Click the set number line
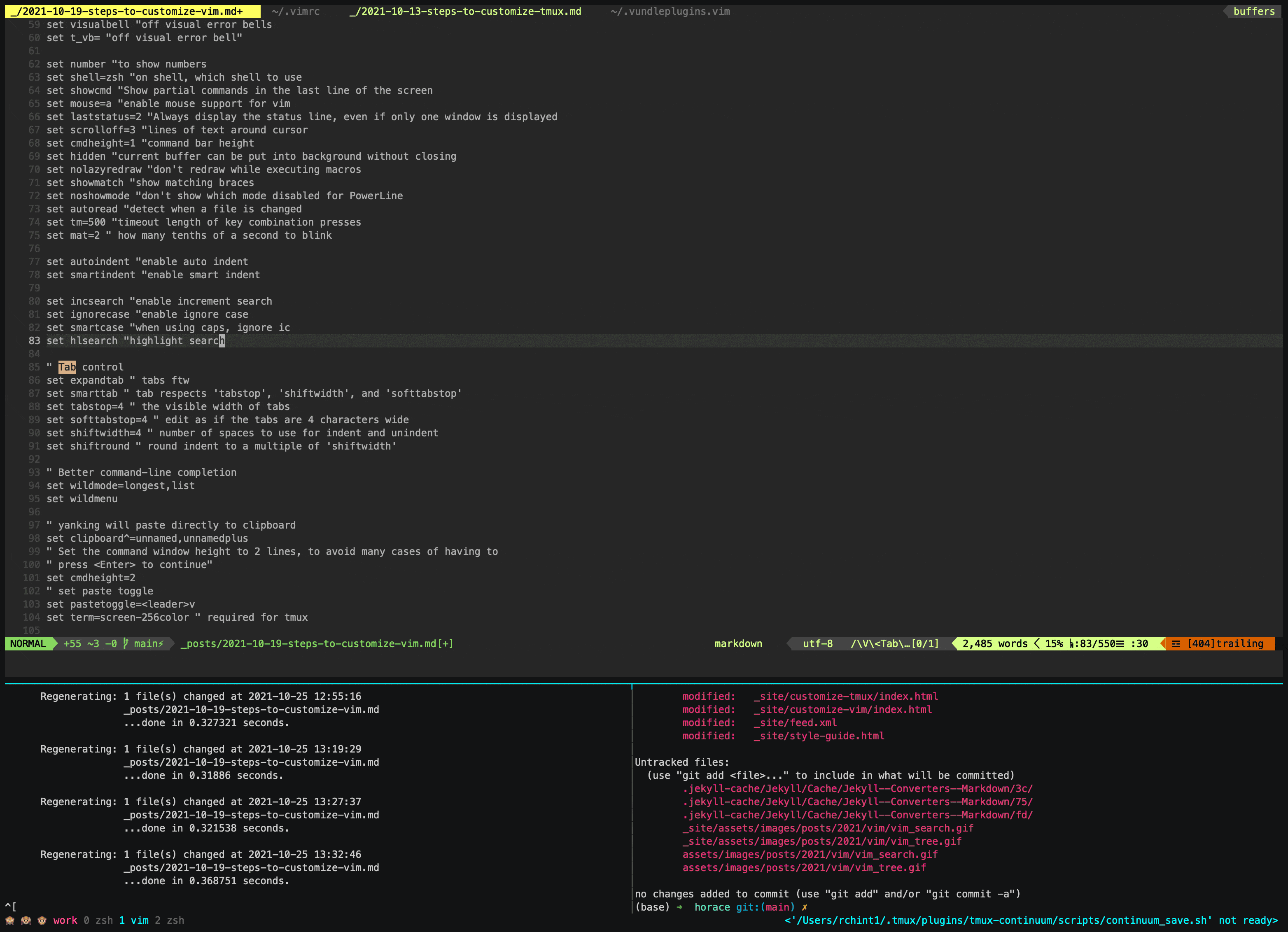 click(127, 64)
